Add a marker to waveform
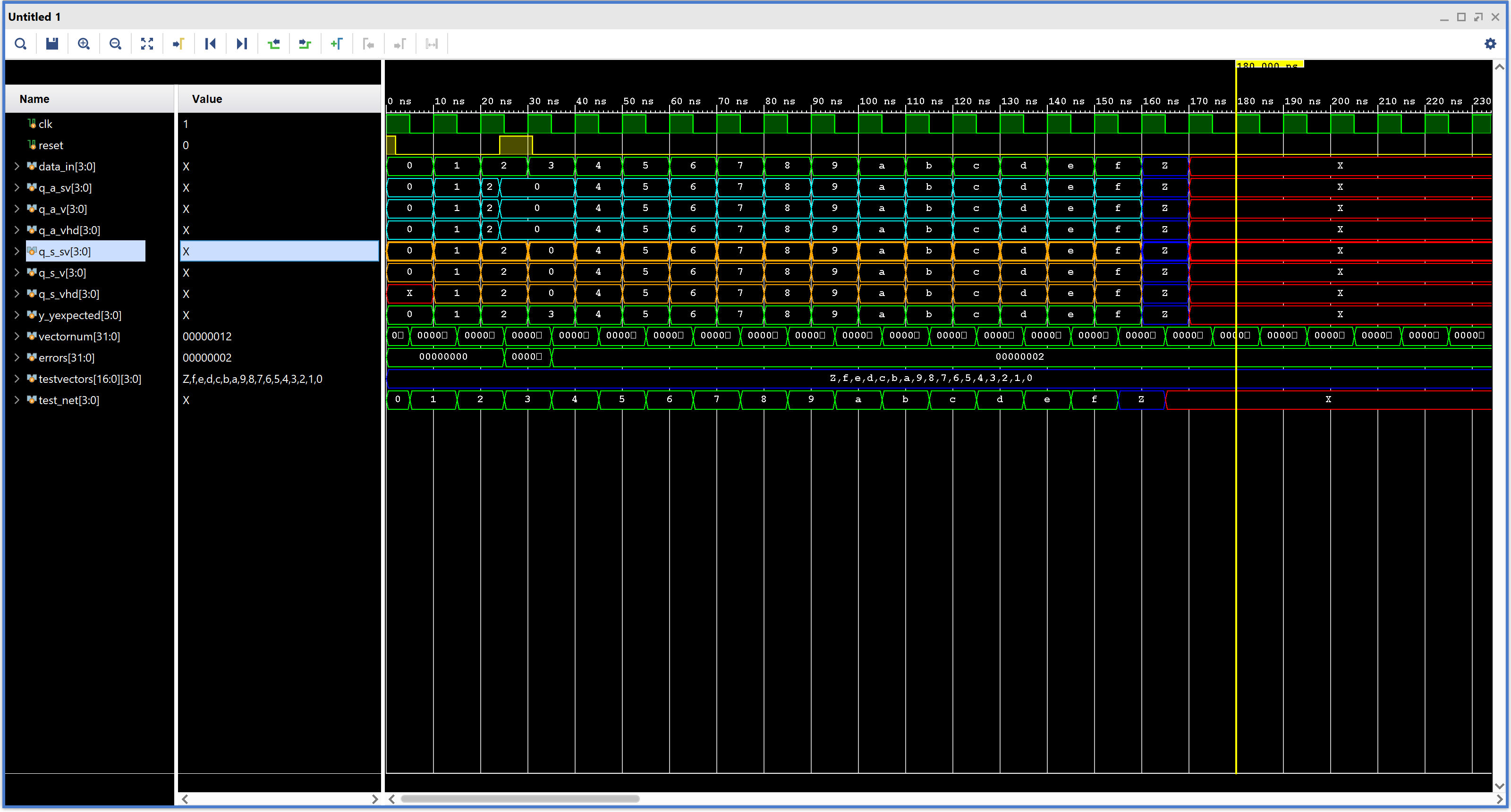 (337, 44)
